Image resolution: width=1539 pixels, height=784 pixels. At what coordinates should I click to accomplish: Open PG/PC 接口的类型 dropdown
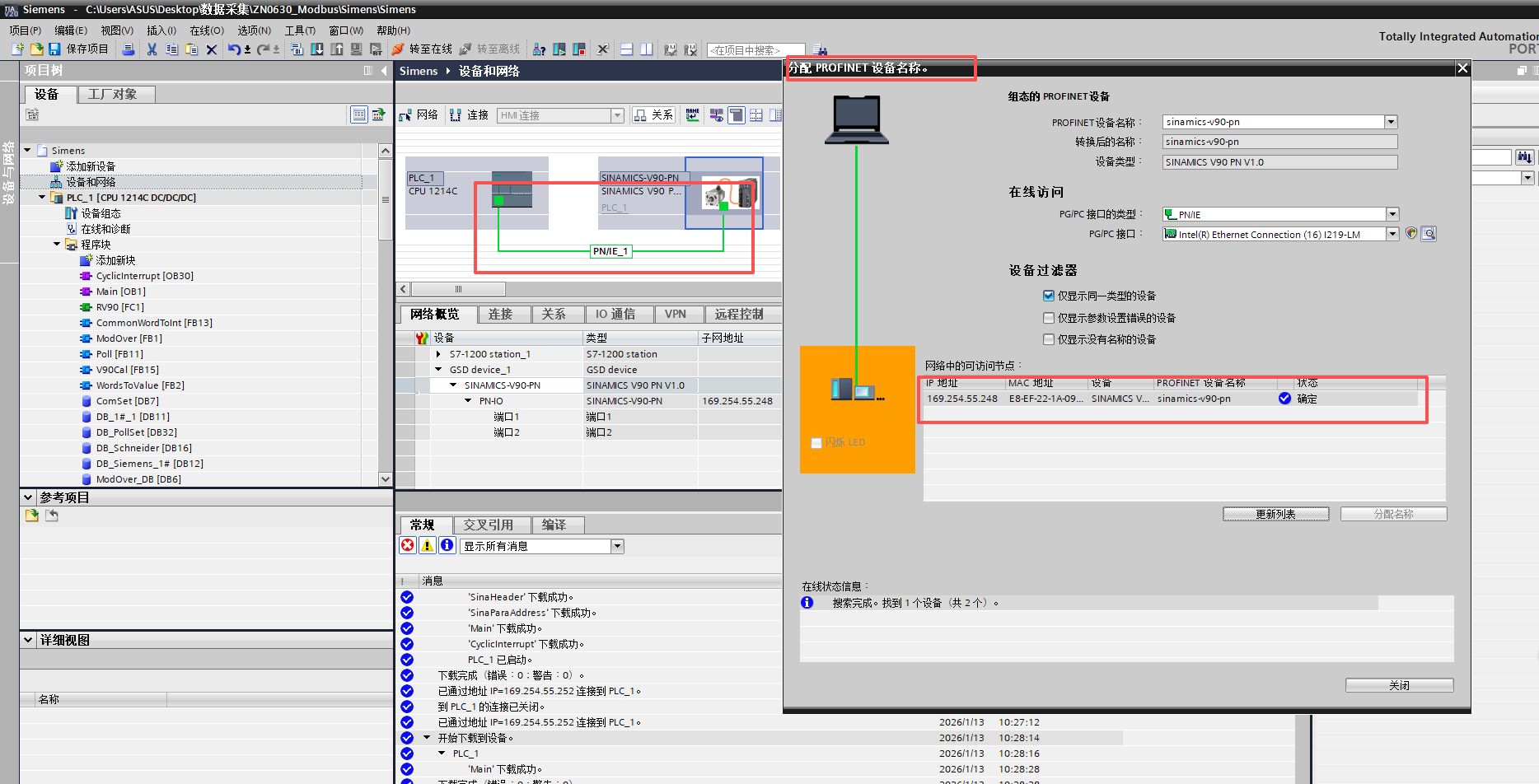click(1392, 214)
